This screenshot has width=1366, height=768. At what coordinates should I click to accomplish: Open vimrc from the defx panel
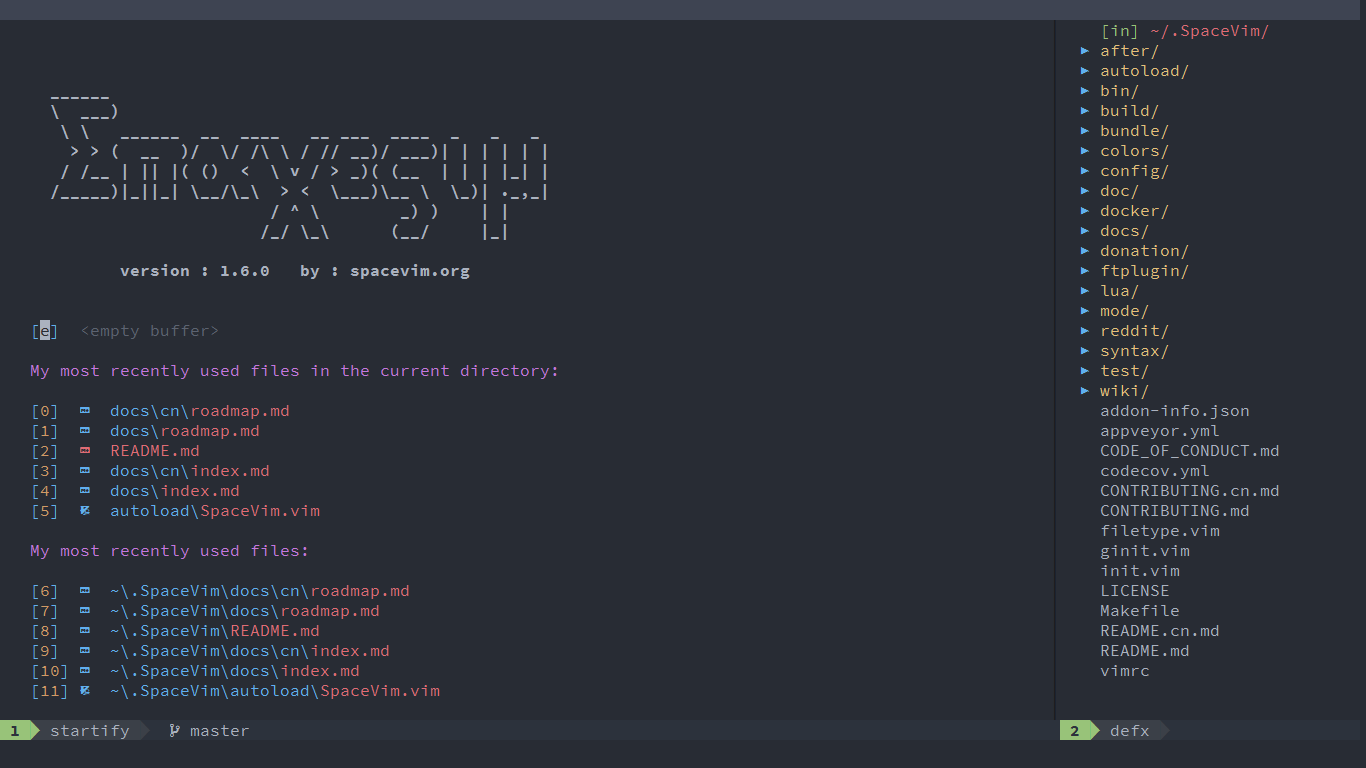click(x=1125, y=671)
